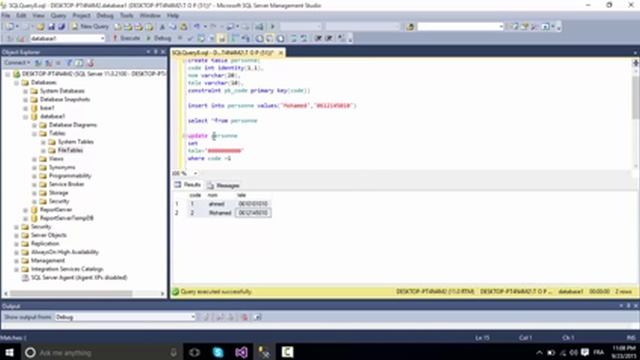Expand the Management folder node

[16, 261]
